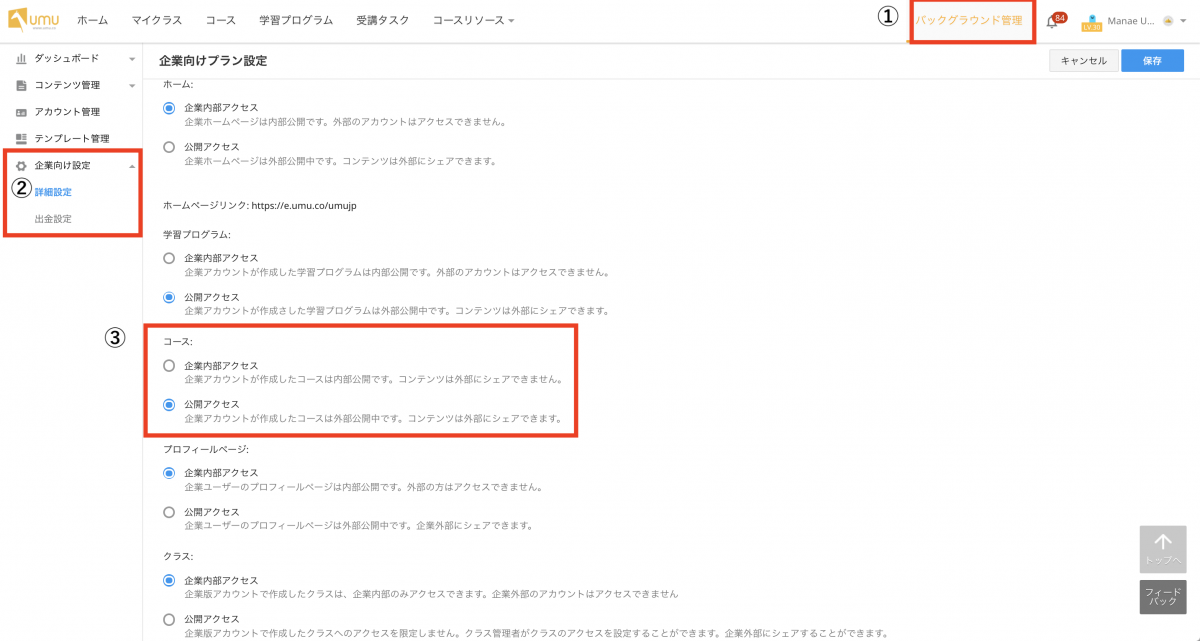The image size is (1200, 641).
Task: Click the 学習プログラム: section label
Action: (x=197, y=235)
